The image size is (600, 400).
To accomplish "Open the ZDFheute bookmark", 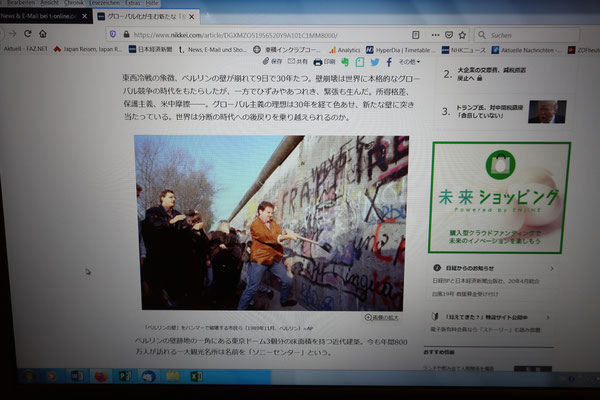I will (x=584, y=50).
